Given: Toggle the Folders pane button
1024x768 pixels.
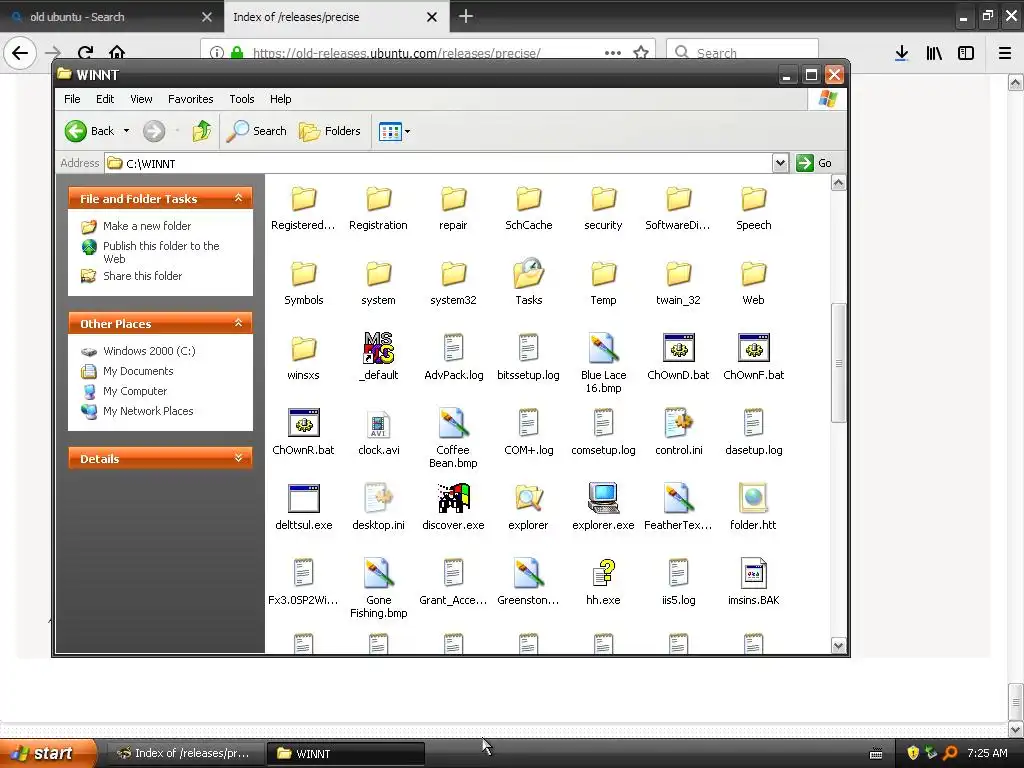Looking at the screenshot, I should [x=330, y=131].
